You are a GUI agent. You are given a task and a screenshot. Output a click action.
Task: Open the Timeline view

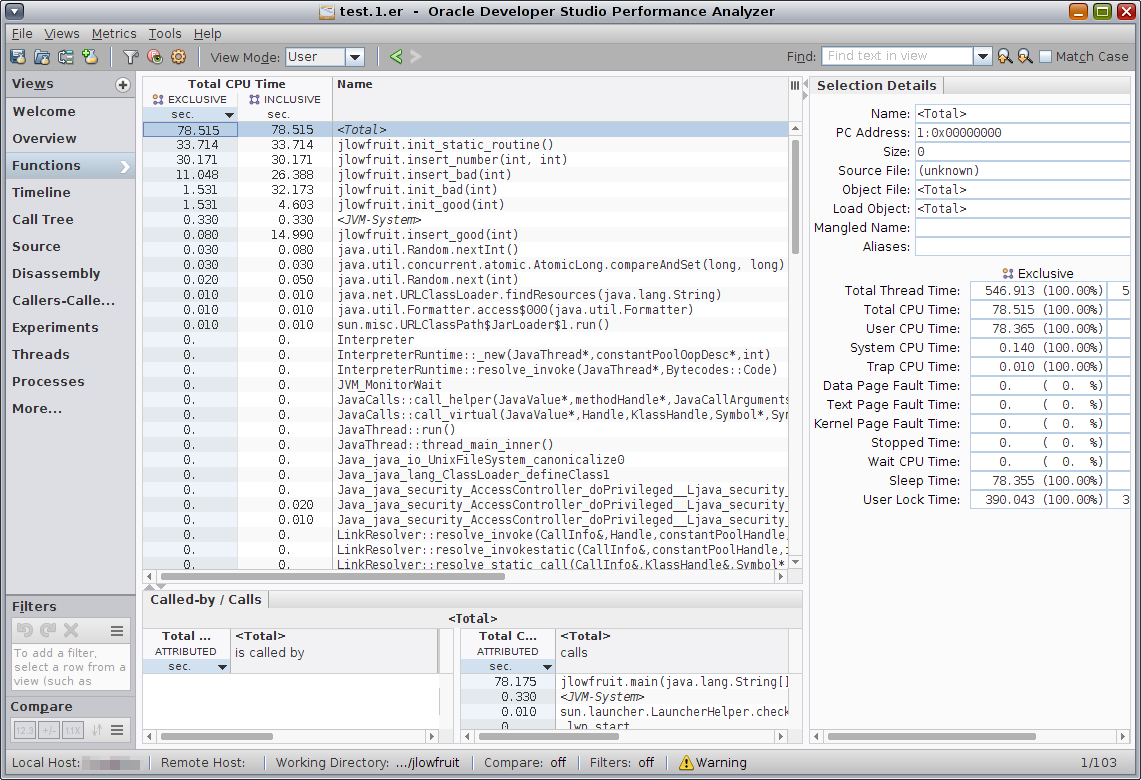coord(41,192)
